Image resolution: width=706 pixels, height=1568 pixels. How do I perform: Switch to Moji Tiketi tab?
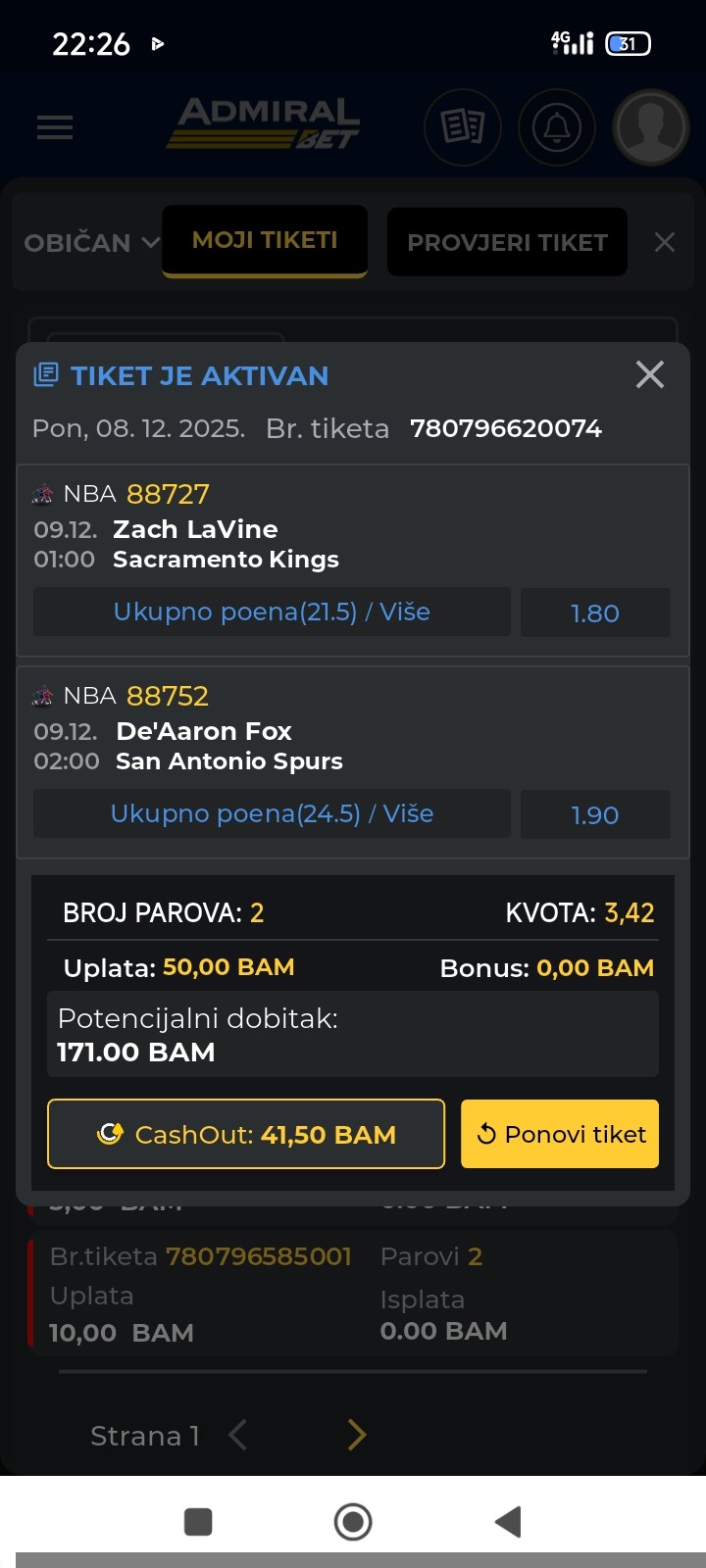pyautogui.click(x=265, y=241)
